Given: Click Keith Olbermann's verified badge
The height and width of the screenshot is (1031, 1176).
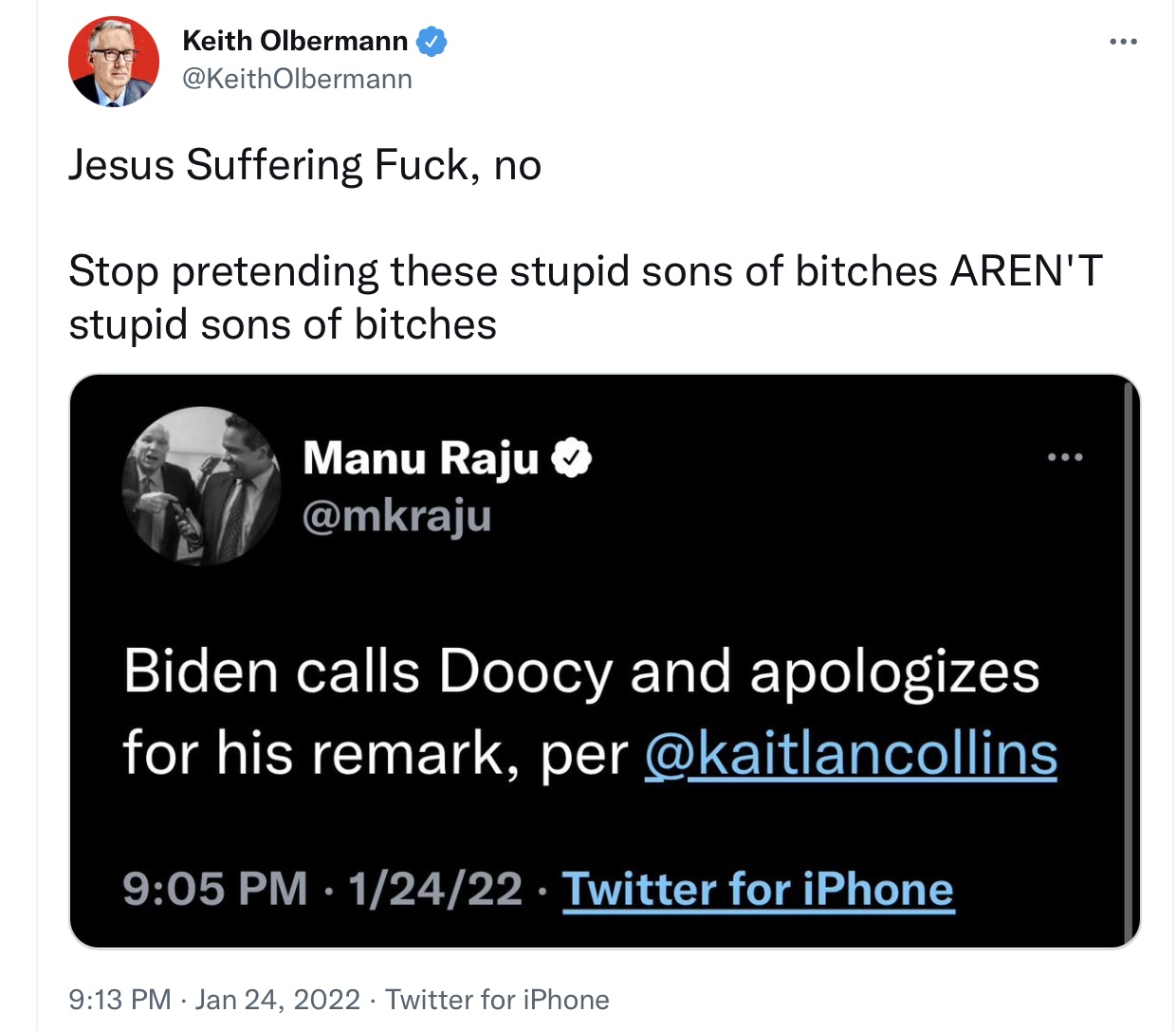Looking at the screenshot, I should click(432, 42).
